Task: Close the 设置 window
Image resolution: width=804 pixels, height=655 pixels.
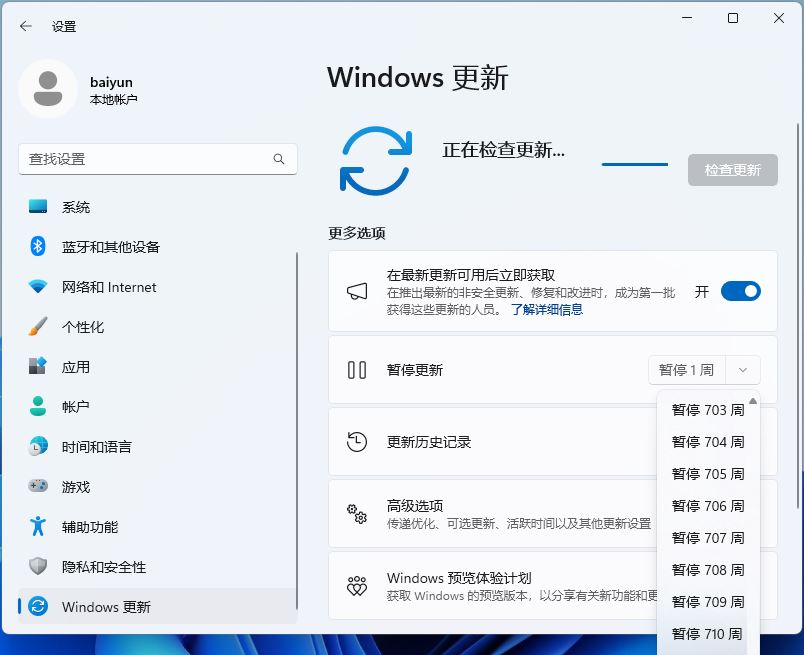Action: (x=778, y=18)
